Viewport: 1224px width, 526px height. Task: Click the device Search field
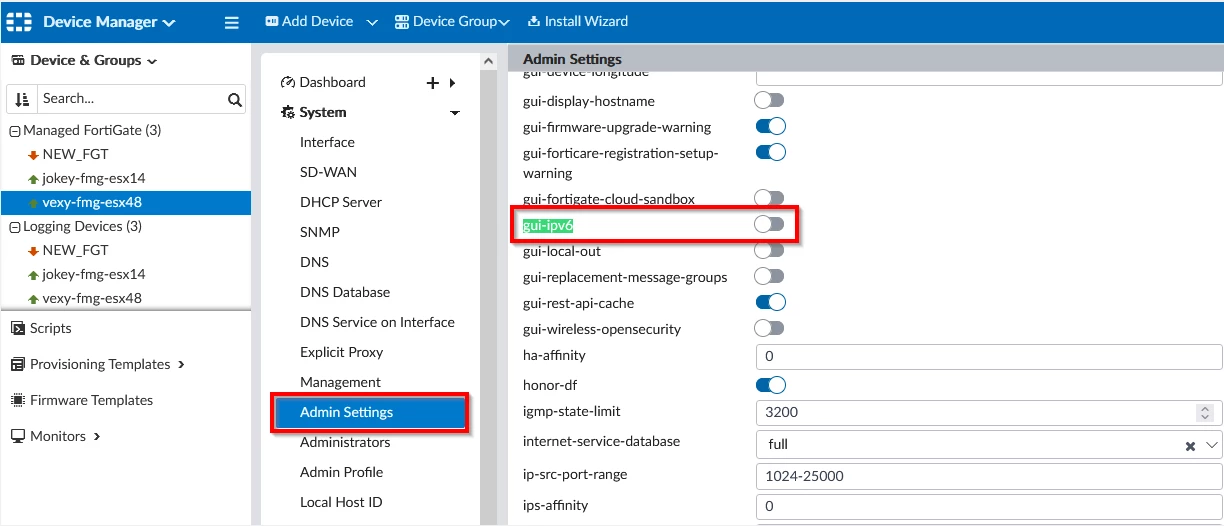(x=128, y=99)
